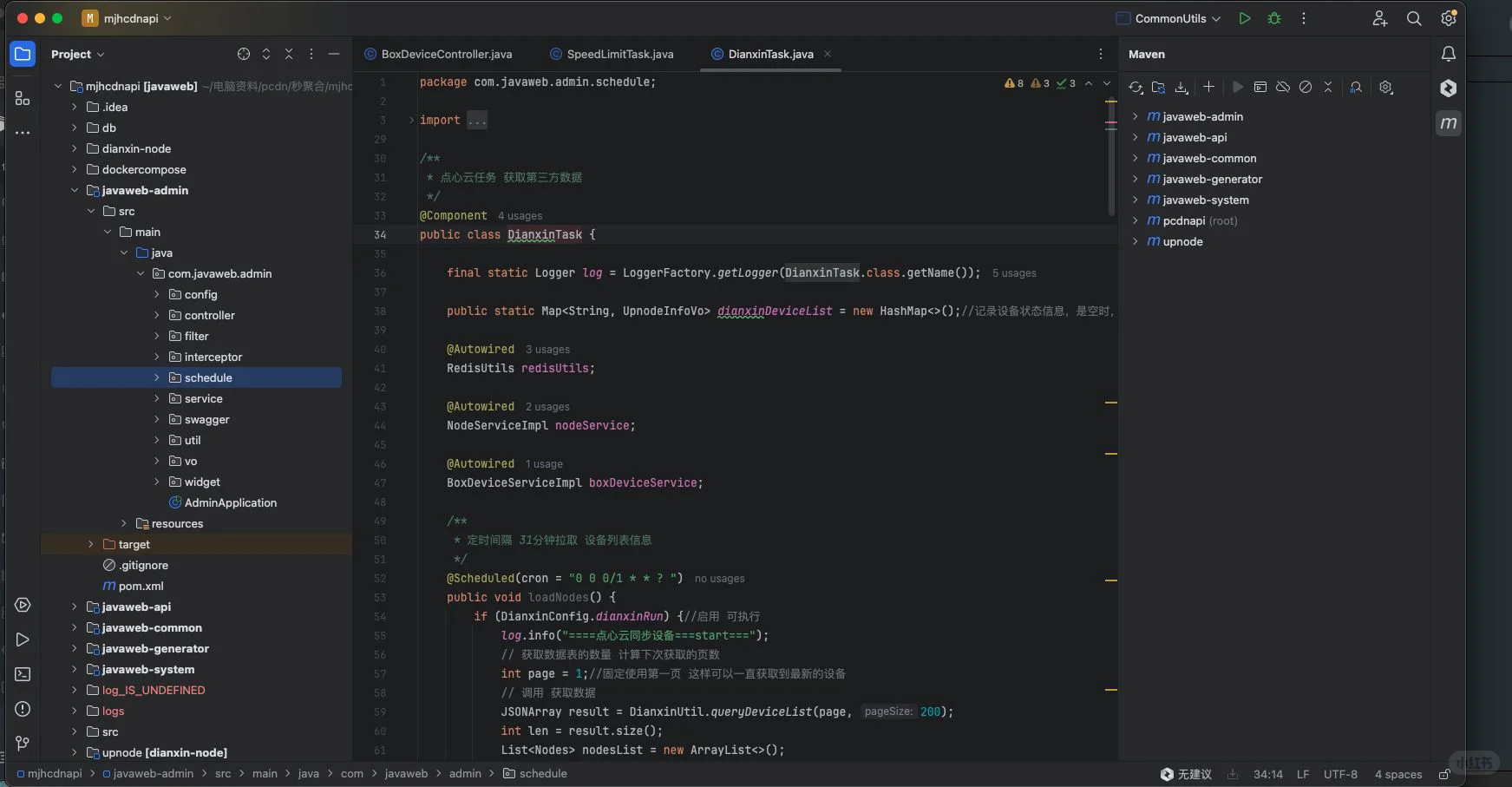The height and width of the screenshot is (787, 1512).
Task: Debug the CommonUtils configuration
Action: tap(1274, 18)
